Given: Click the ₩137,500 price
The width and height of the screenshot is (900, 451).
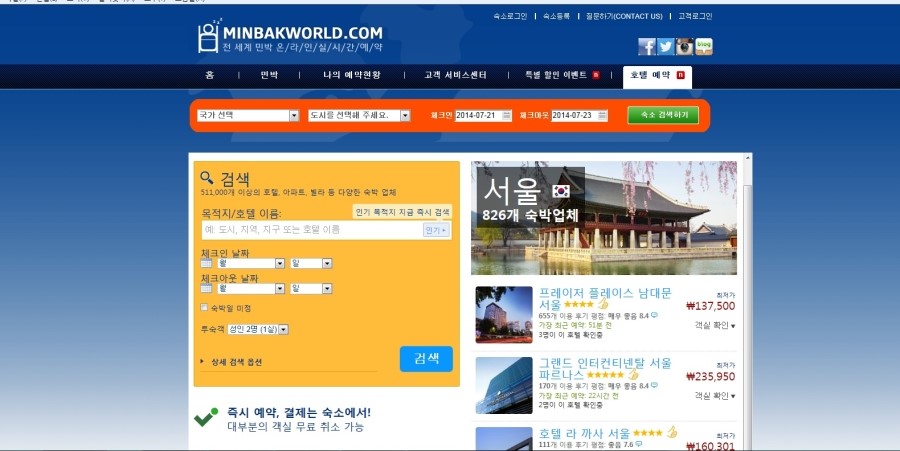Looking at the screenshot, I should pos(711,306).
